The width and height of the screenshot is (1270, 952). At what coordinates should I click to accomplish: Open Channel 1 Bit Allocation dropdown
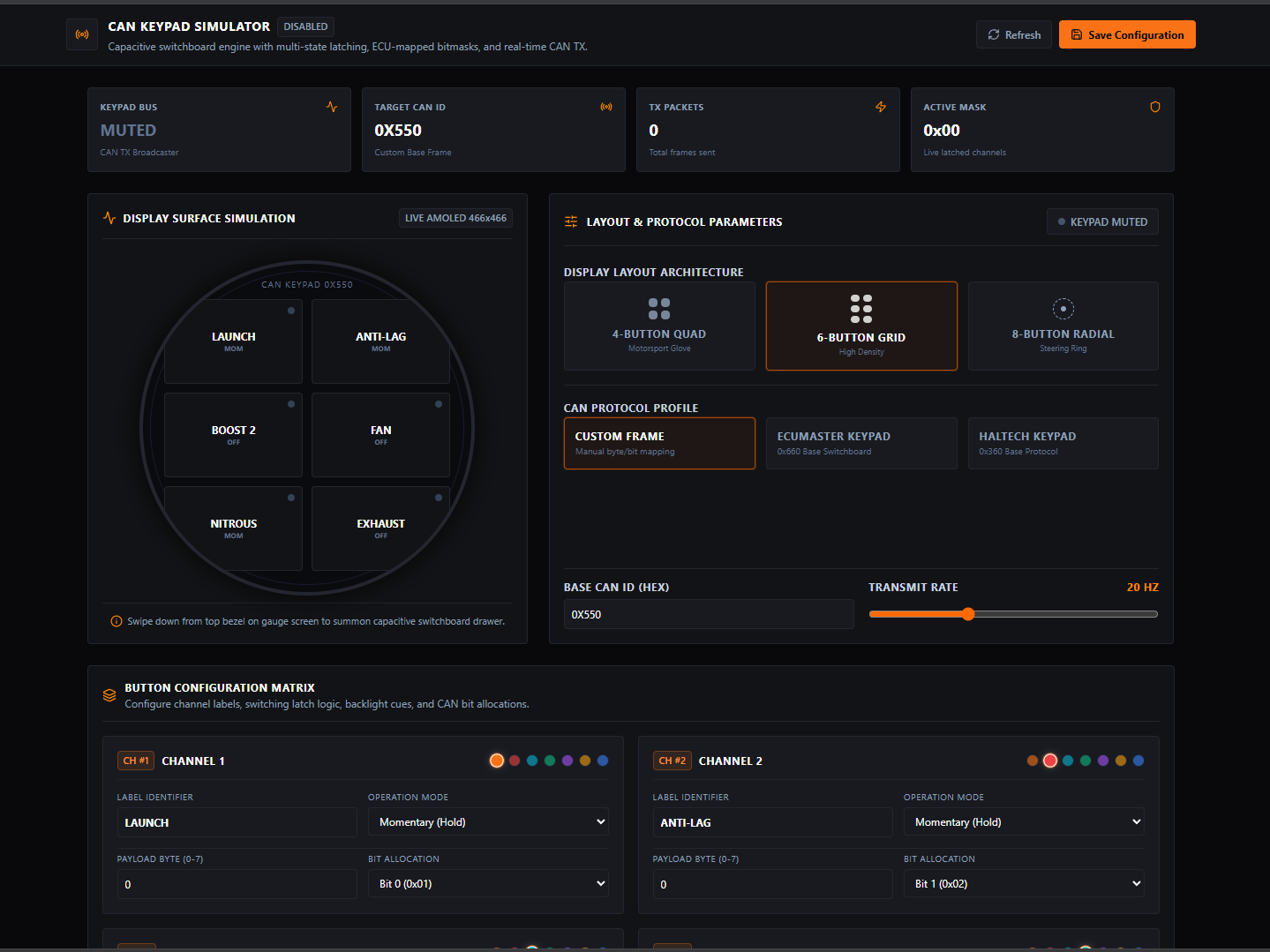(x=488, y=884)
